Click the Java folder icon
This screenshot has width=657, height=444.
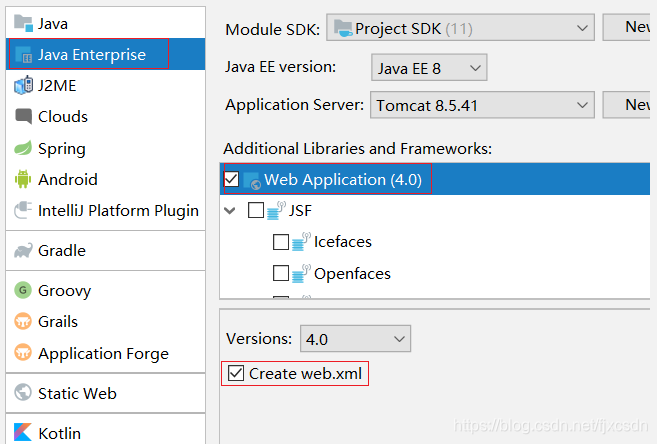click(x=23, y=23)
